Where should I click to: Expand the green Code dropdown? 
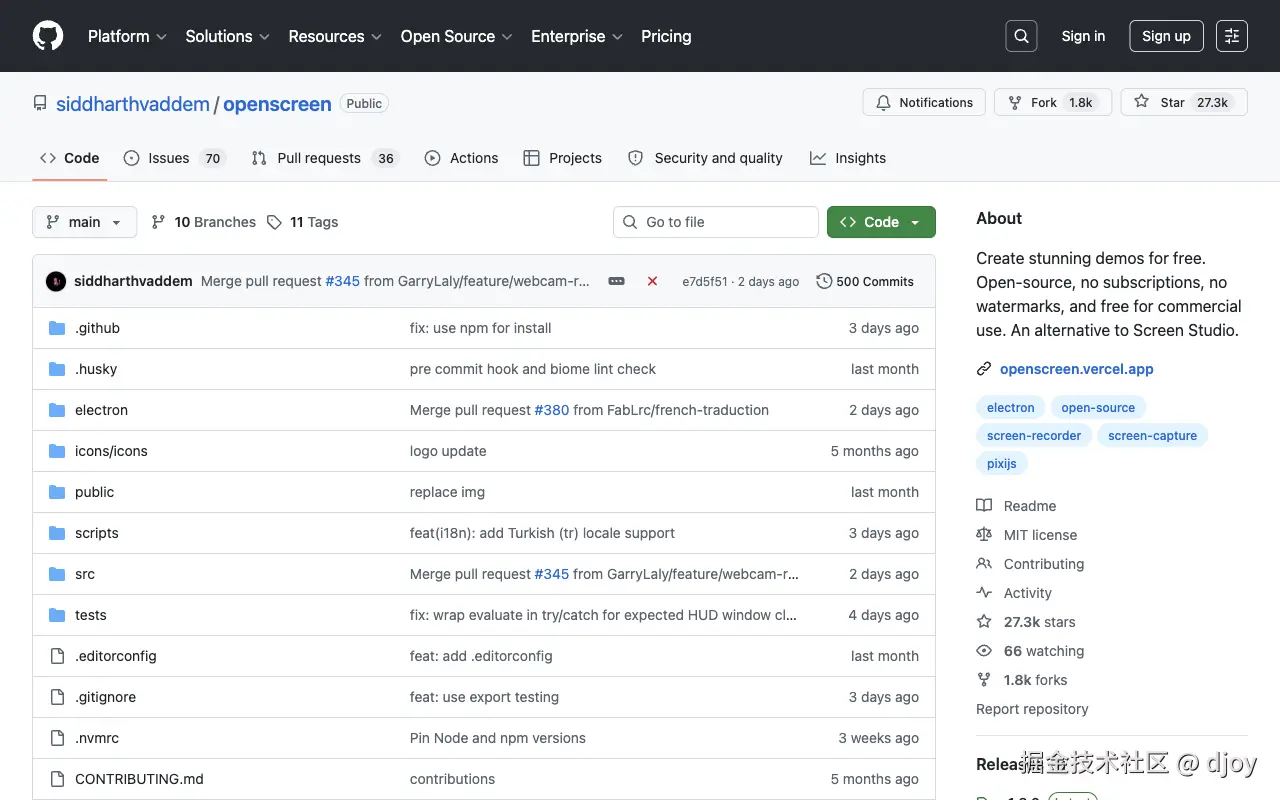pos(881,222)
